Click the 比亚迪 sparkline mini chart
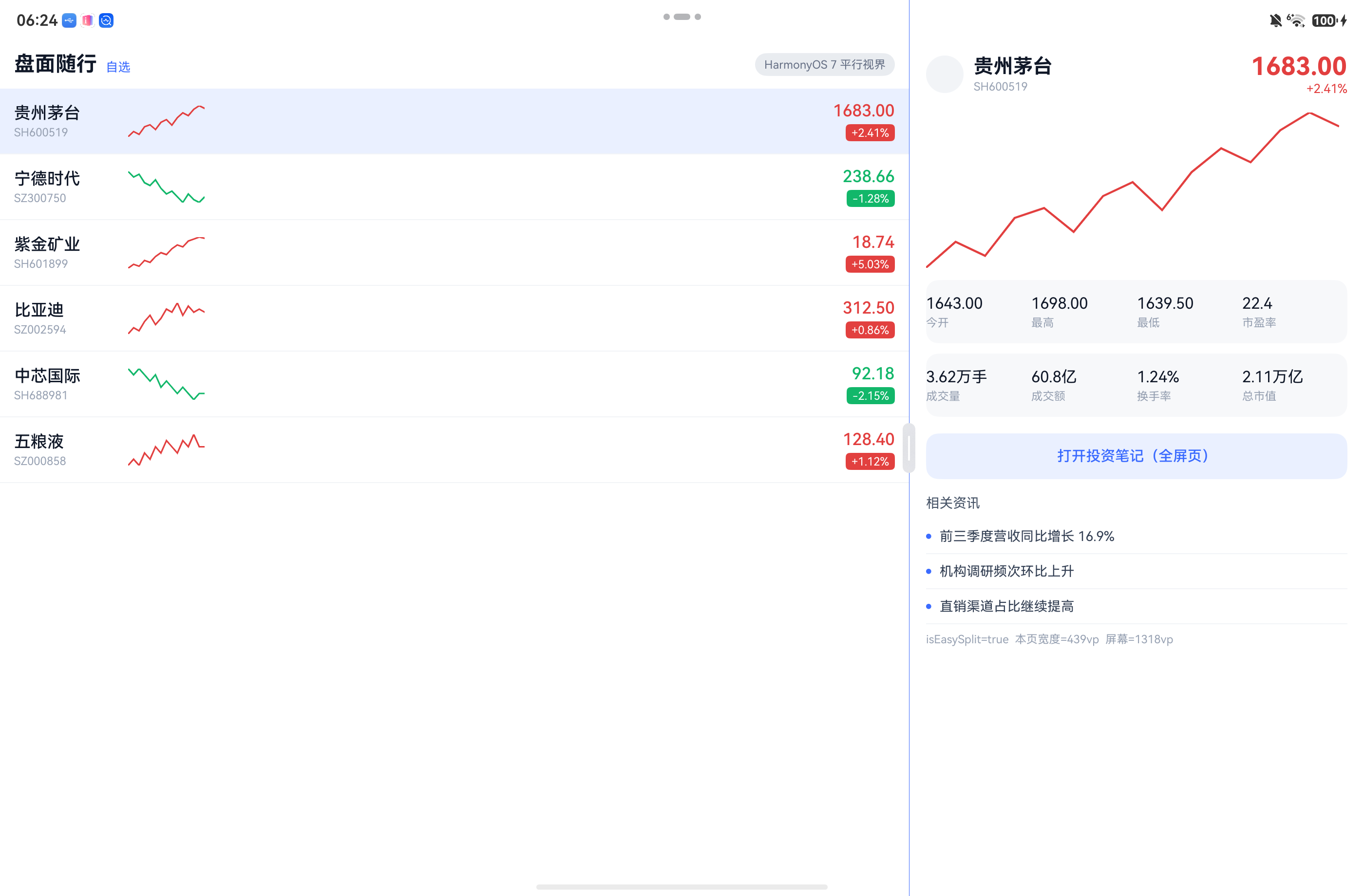This screenshot has width=1364, height=896. 166,318
